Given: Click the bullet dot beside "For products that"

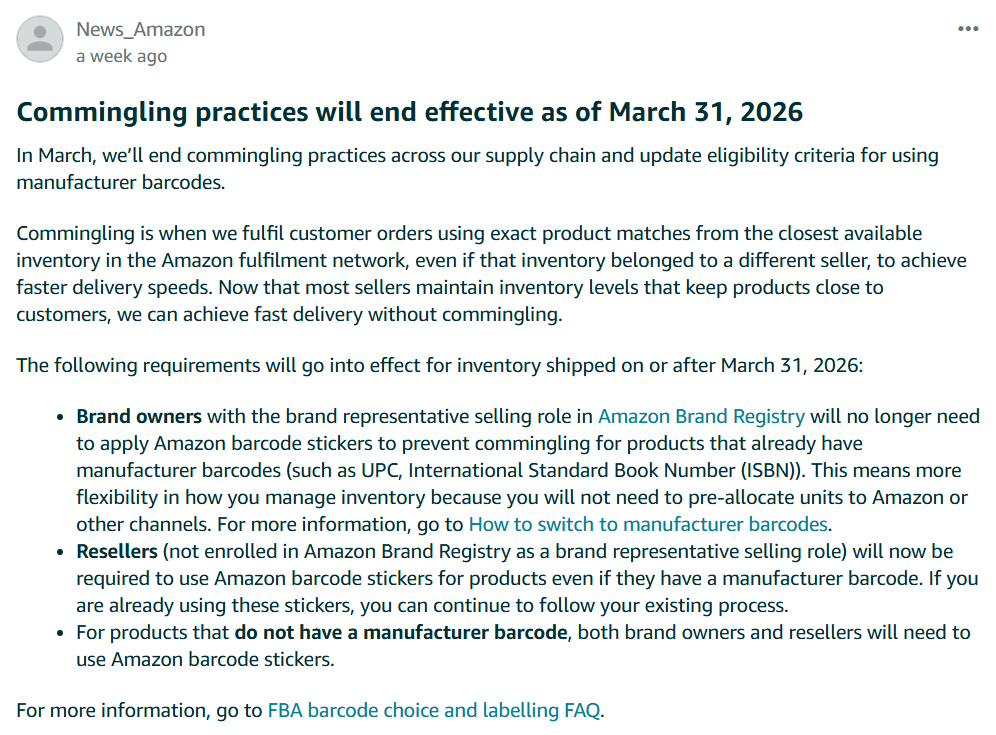Looking at the screenshot, I should (x=62, y=634).
